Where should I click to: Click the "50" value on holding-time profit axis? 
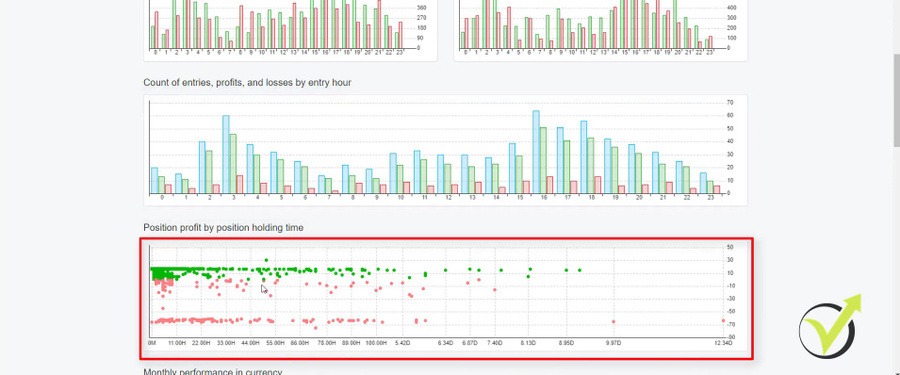tap(730, 247)
